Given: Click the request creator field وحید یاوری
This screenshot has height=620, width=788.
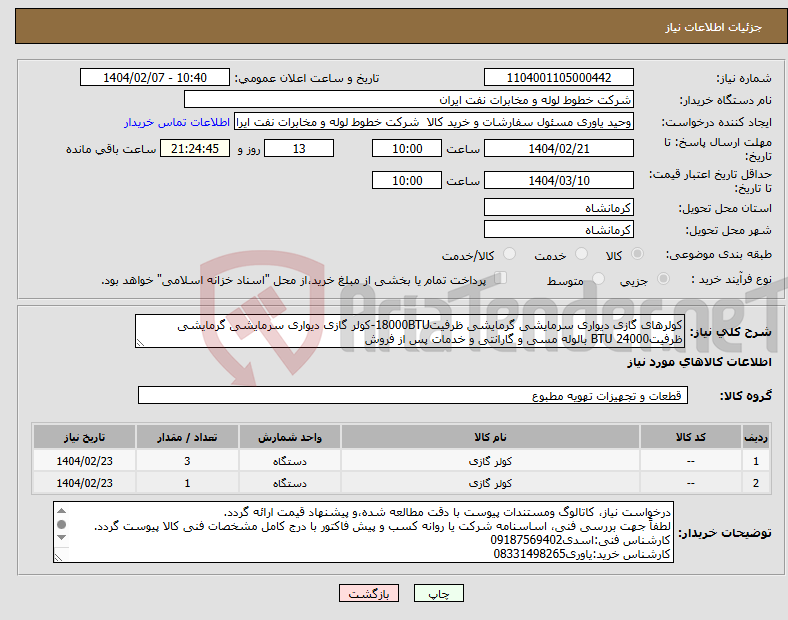Looking at the screenshot, I should tap(434, 122).
